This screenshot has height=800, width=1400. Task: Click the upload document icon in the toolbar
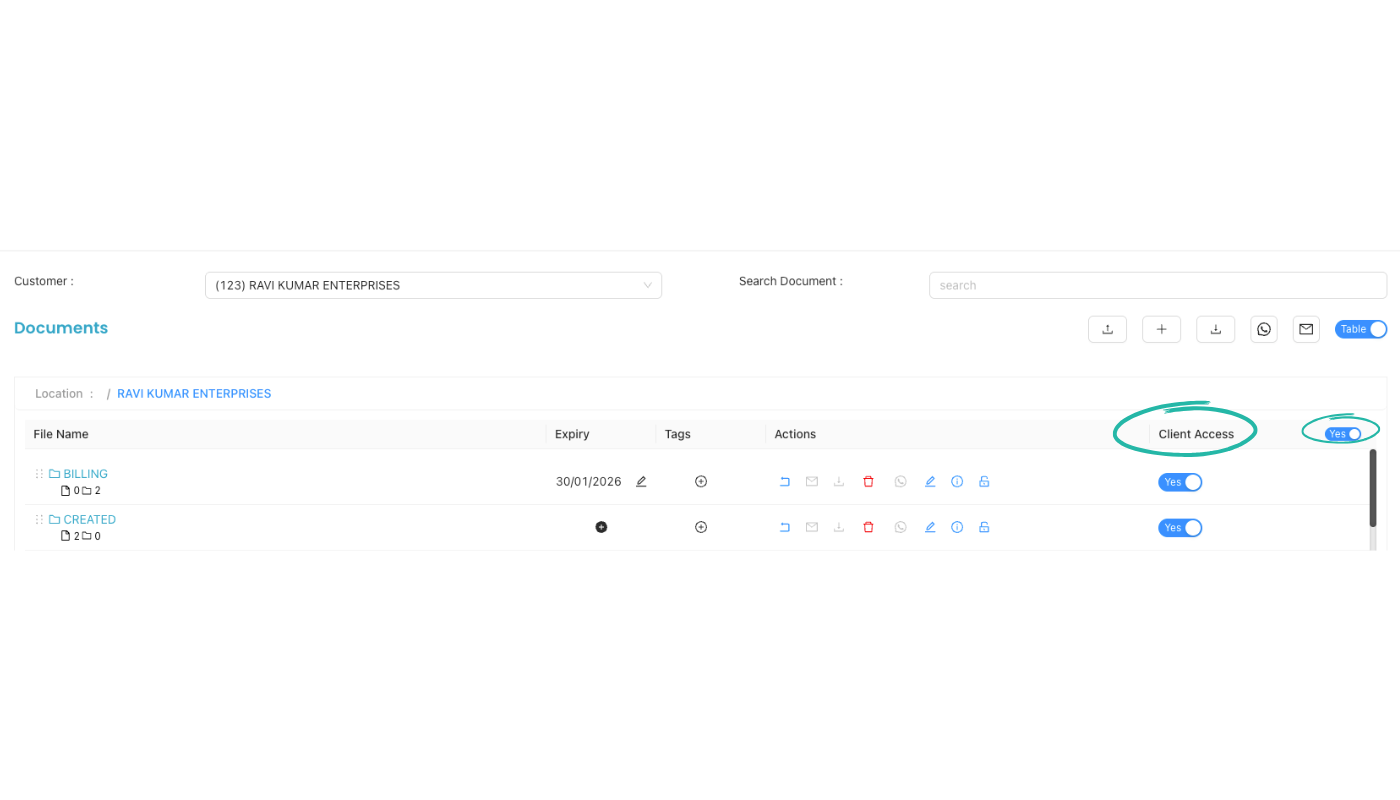click(1107, 328)
